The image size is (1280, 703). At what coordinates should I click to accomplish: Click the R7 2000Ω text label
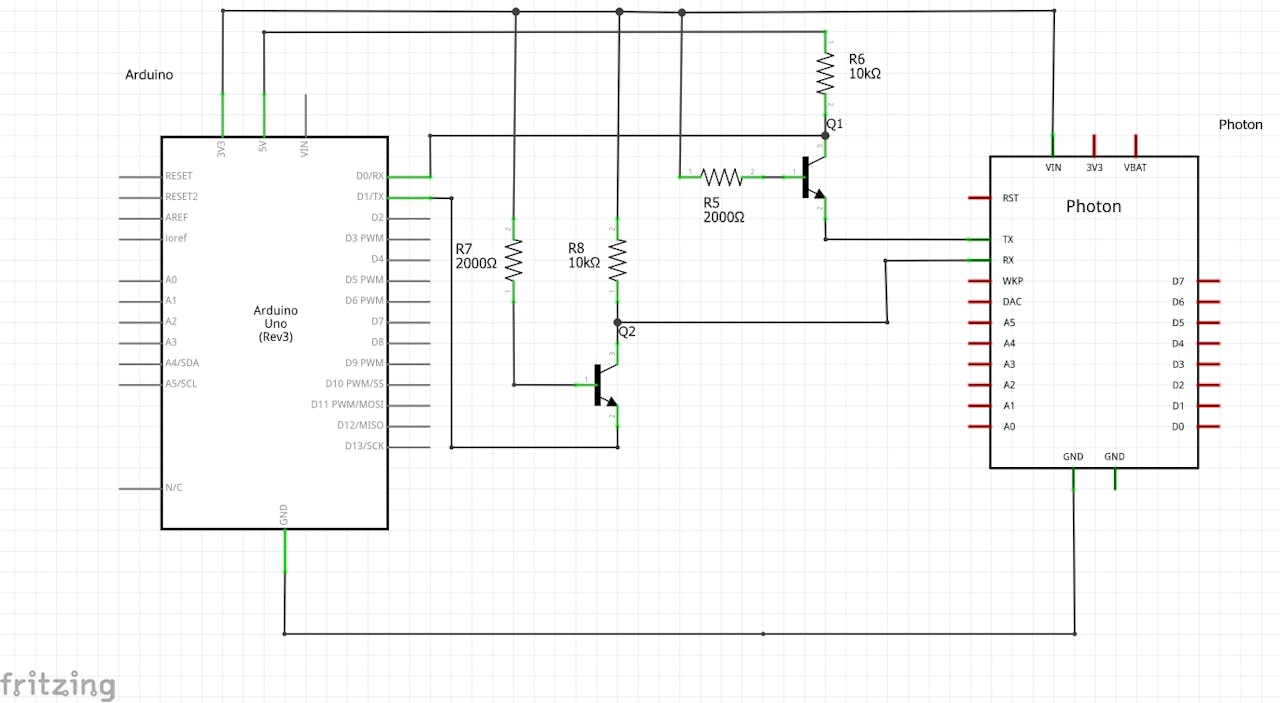(475, 255)
